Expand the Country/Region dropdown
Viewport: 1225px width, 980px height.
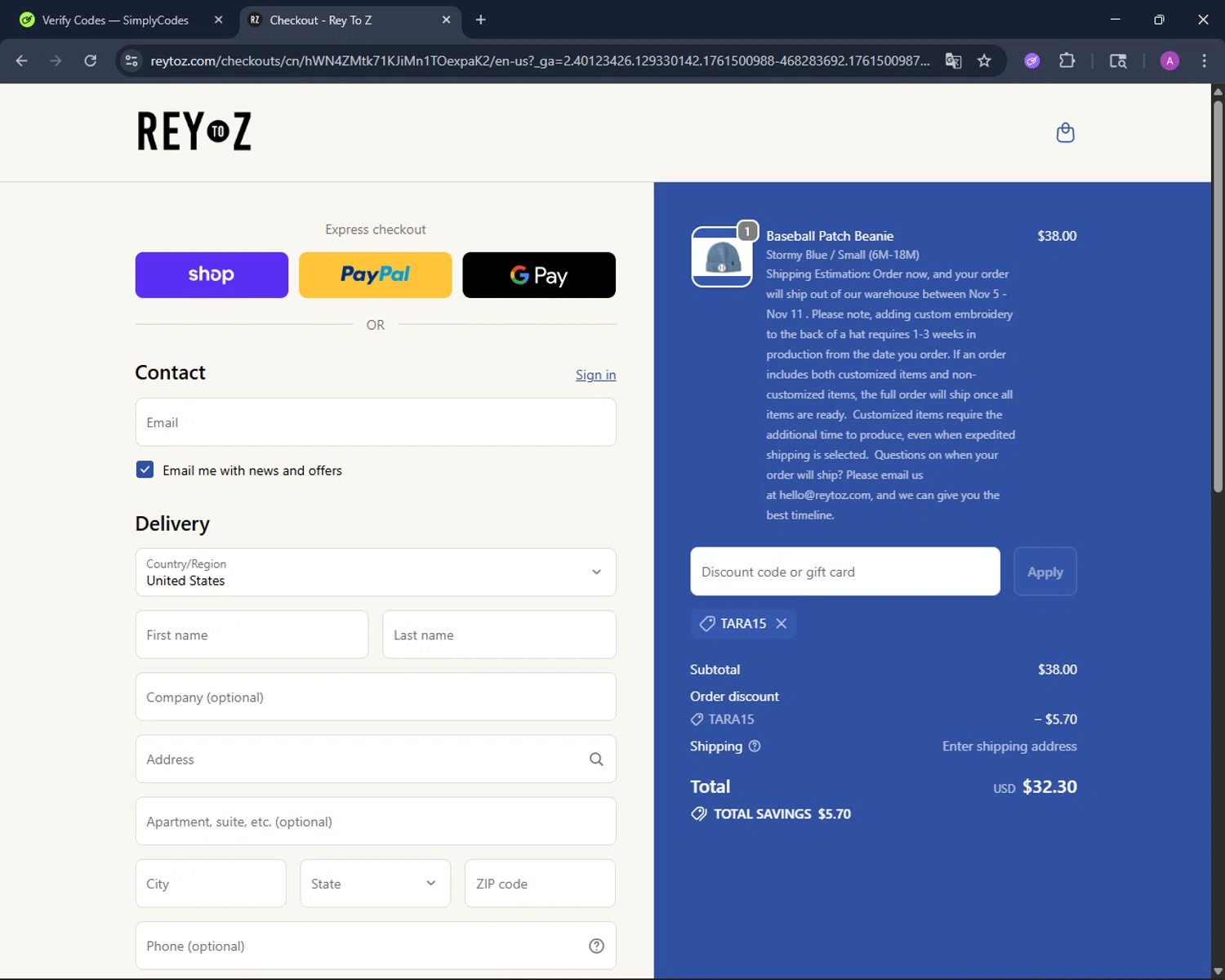pos(376,572)
